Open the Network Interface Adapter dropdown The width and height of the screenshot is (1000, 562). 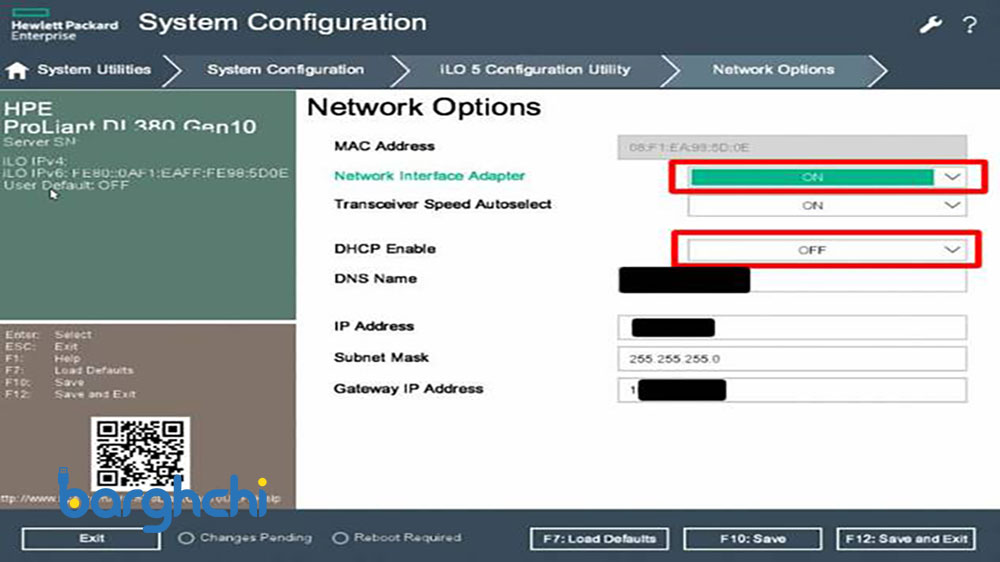pos(827,177)
